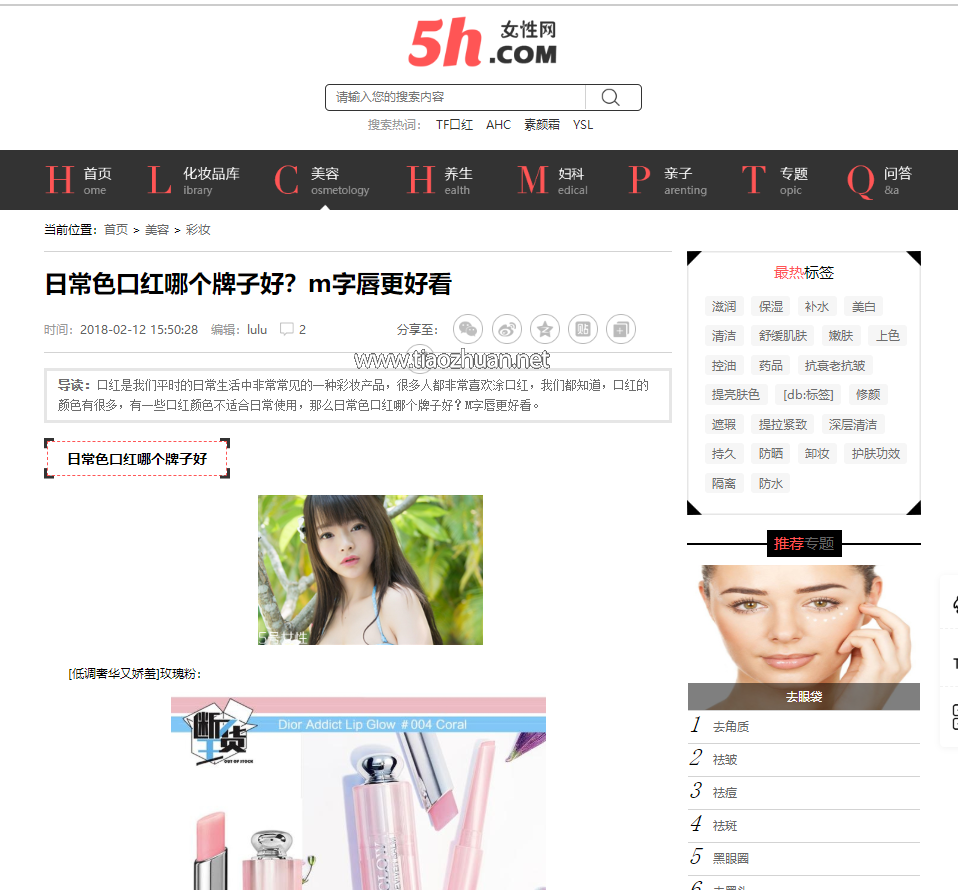Image resolution: width=958 pixels, height=890 pixels.
Task: Open more share options icon
Action: point(621,329)
